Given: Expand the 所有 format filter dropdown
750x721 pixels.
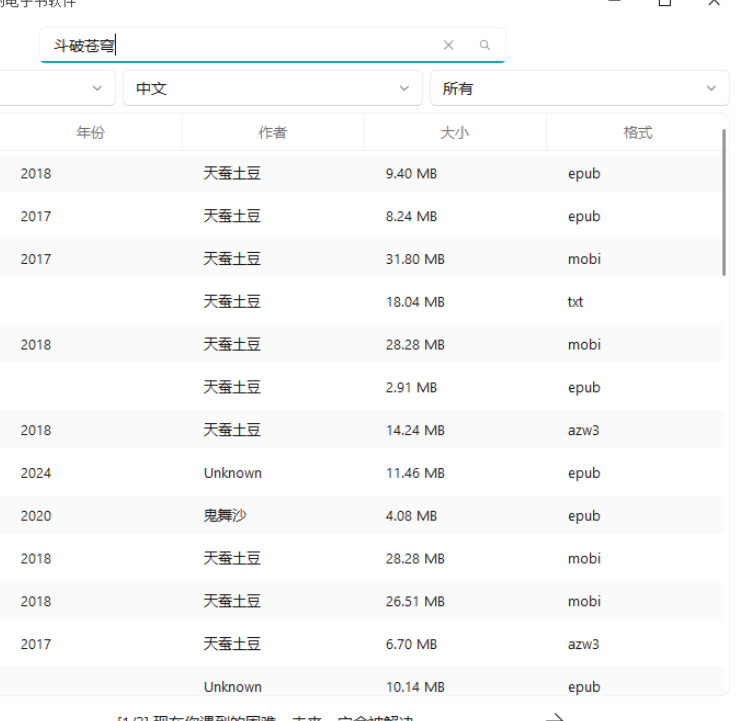Looking at the screenshot, I should tap(579, 88).
